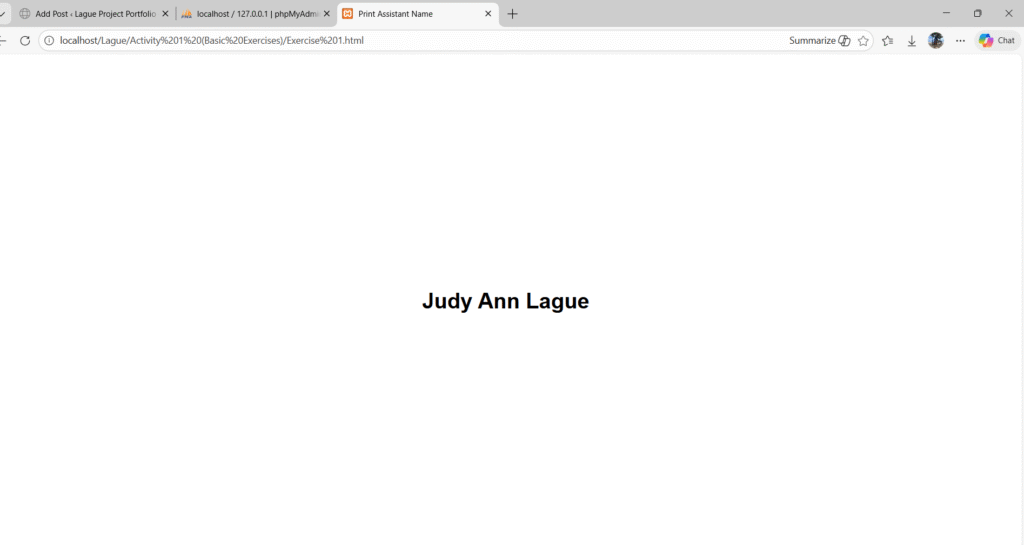Viewport: 1024px width, 545px height.
Task: Select the Print Assistant Name tab
Action: [410, 14]
